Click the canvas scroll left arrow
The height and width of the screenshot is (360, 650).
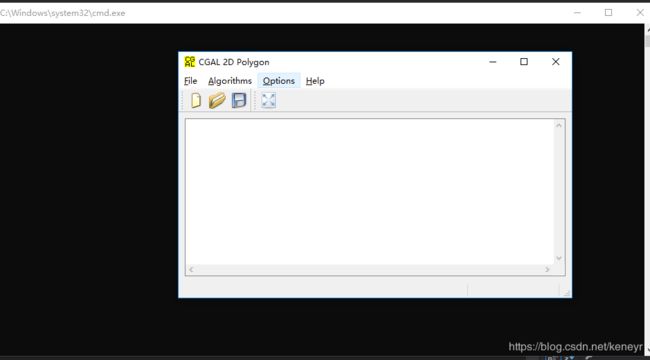tap(191, 270)
